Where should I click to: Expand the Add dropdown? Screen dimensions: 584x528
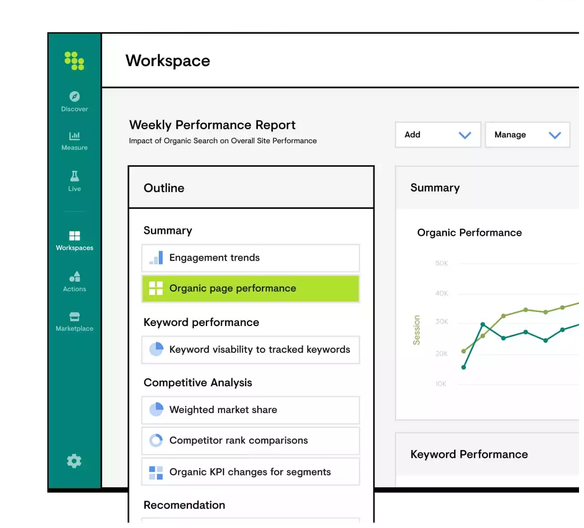(438, 135)
